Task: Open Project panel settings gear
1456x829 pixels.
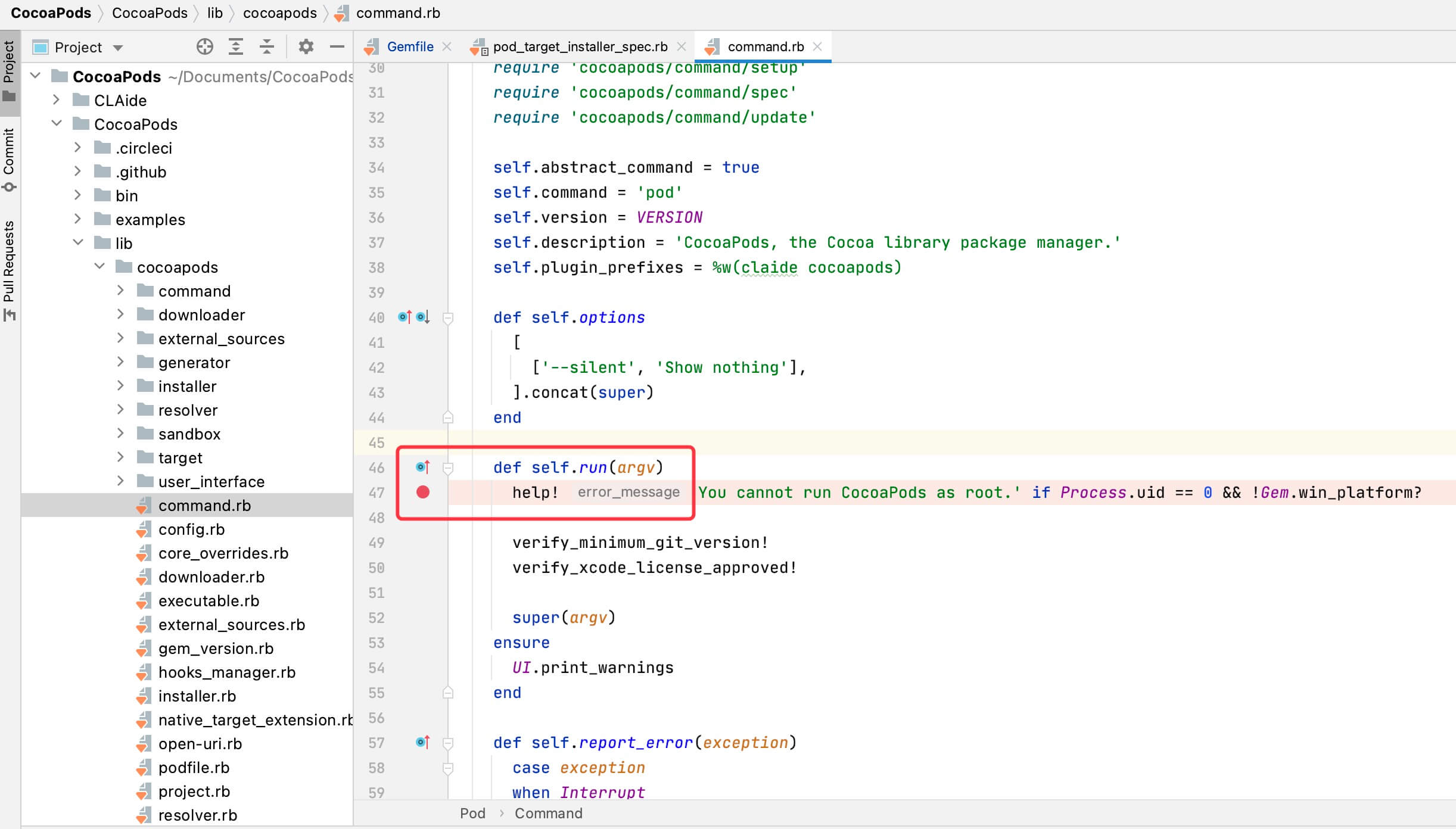Action: click(x=306, y=46)
